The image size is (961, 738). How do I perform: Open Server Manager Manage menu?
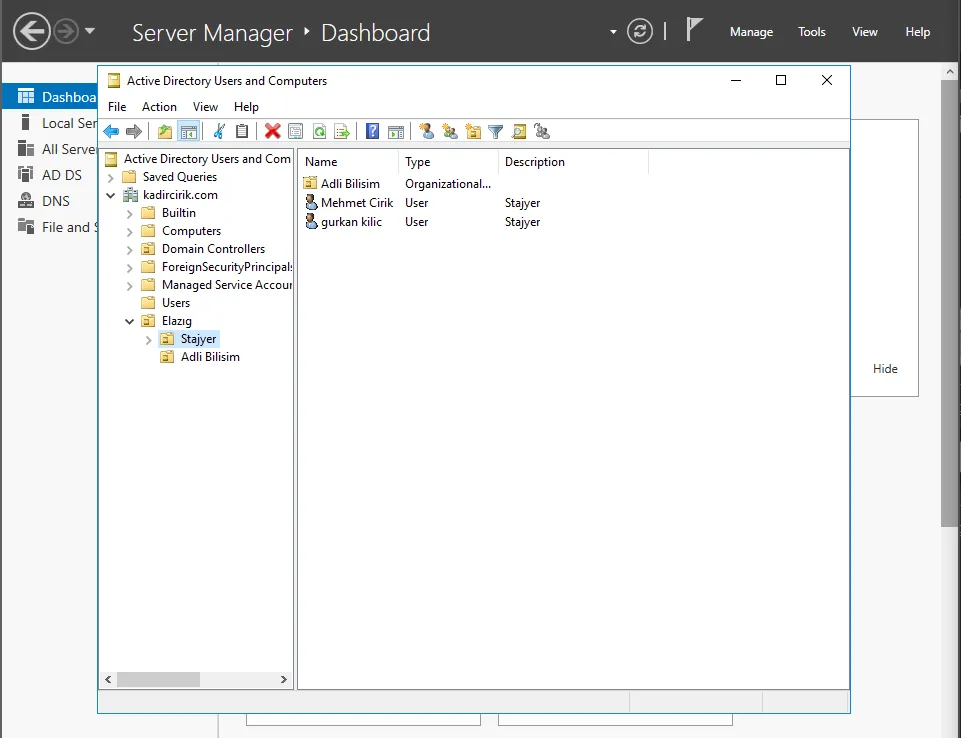pyautogui.click(x=751, y=31)
